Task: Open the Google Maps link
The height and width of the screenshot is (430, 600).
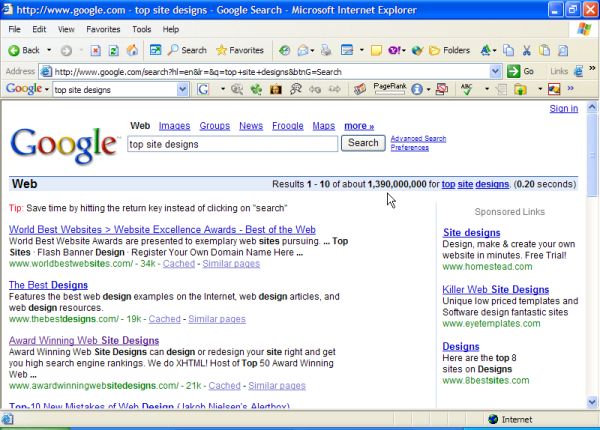Action: click(324, 126)
